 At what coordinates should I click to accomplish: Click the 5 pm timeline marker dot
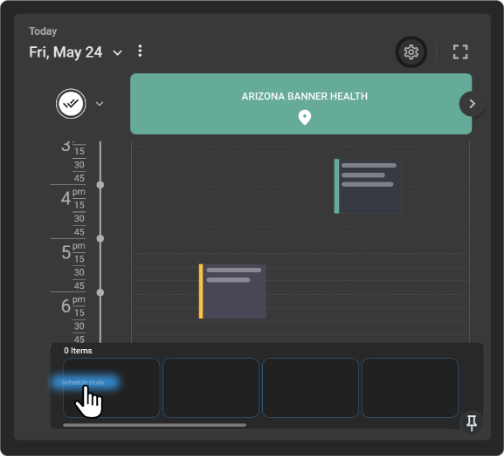point(100,239)
